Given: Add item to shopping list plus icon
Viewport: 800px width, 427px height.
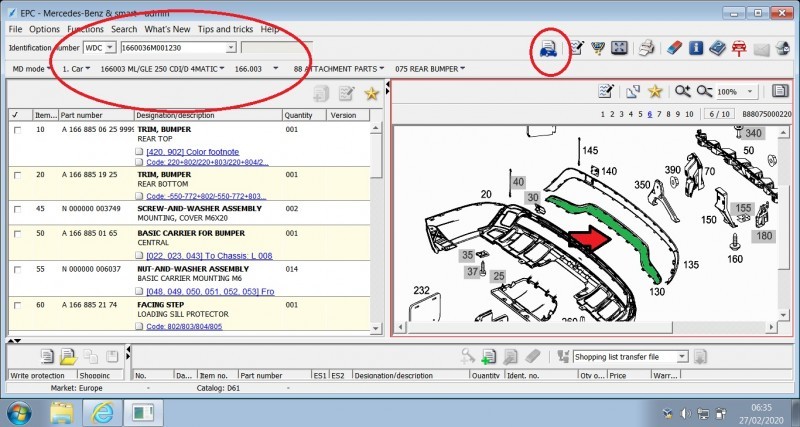Looking at the screenshot, I should 488,357.
